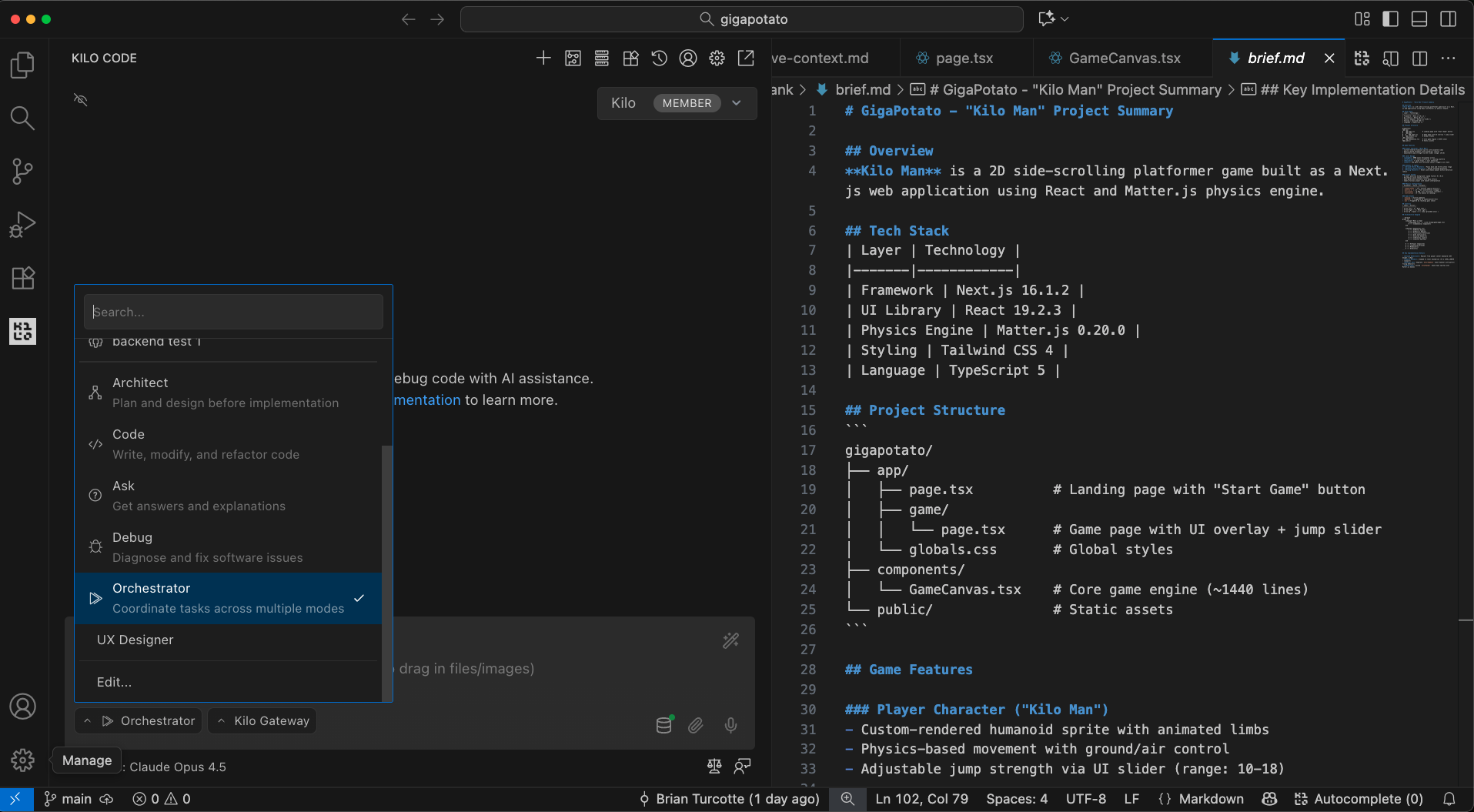
Task: Click the documentation link in the welcome text
Action: [x=426, y=399]
